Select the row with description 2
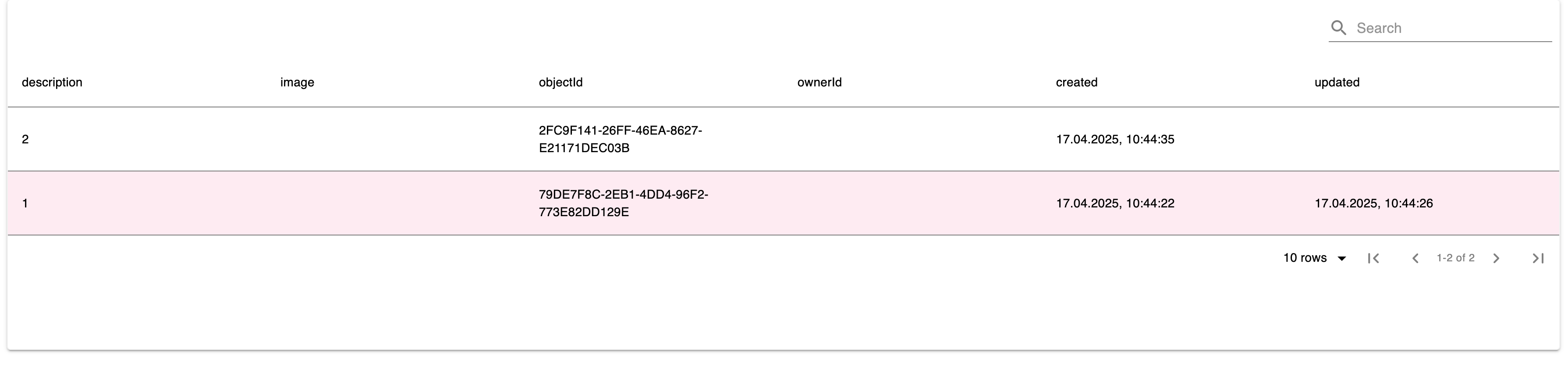 pyautogui.click(x=784, y=139)
